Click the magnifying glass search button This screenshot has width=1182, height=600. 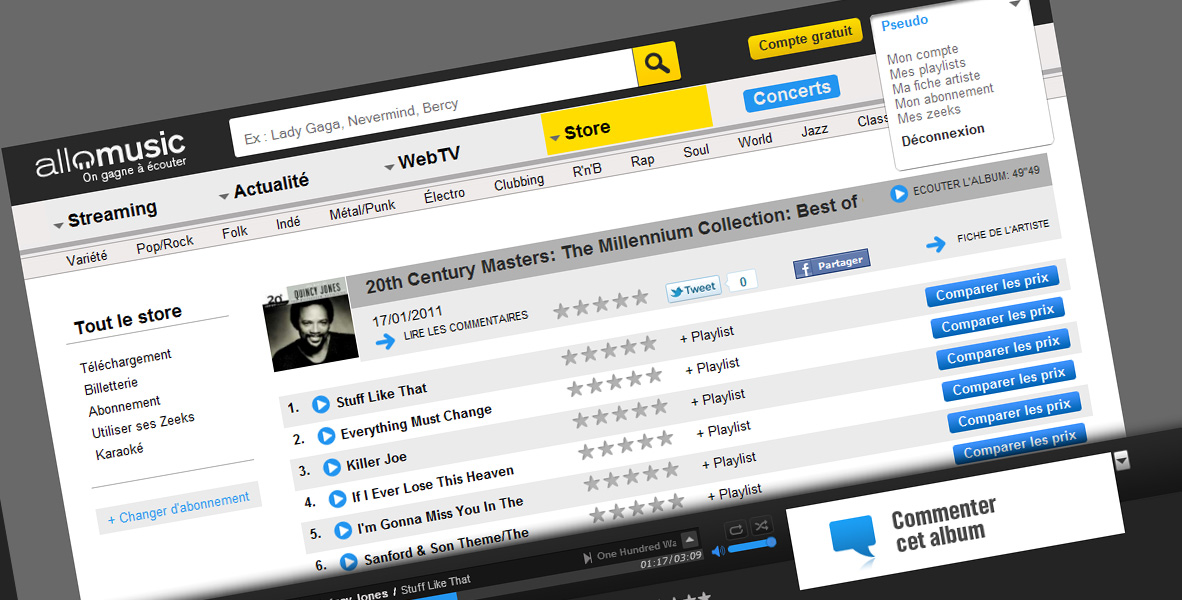click(657, 63)
